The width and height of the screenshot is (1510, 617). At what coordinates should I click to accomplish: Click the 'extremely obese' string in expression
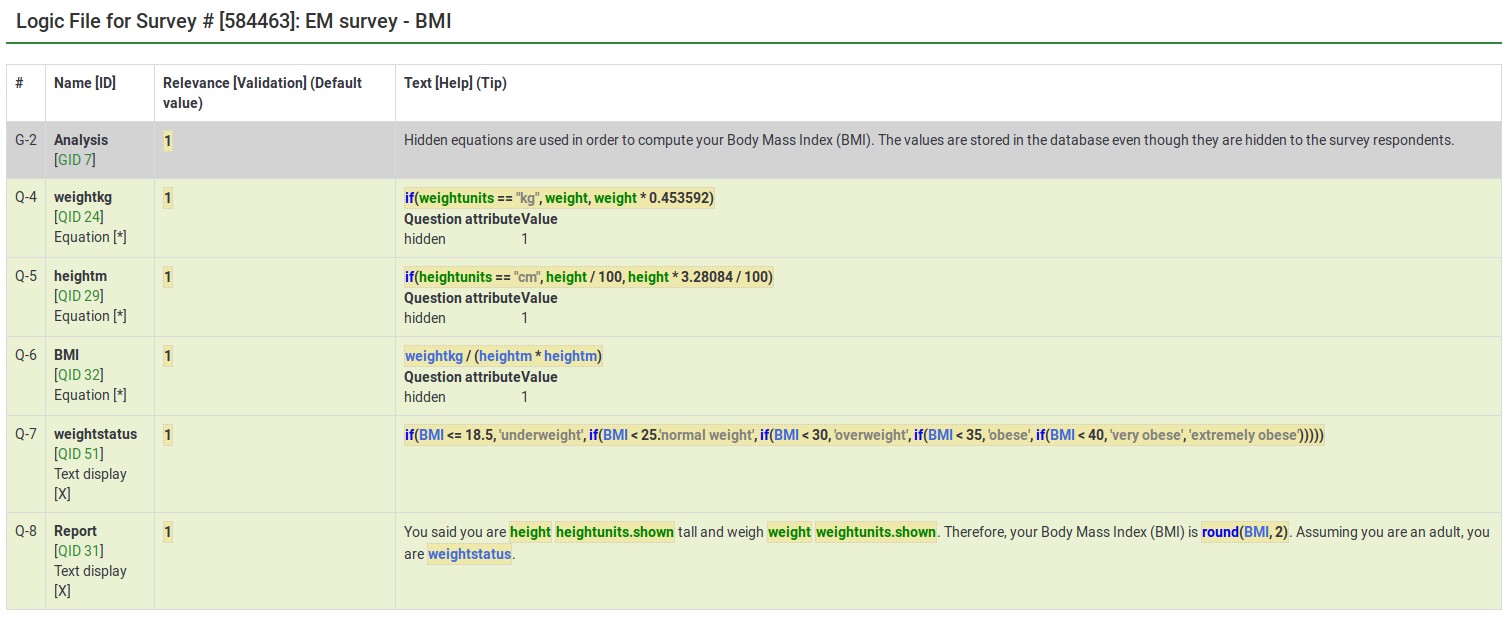coord(1244,435)
